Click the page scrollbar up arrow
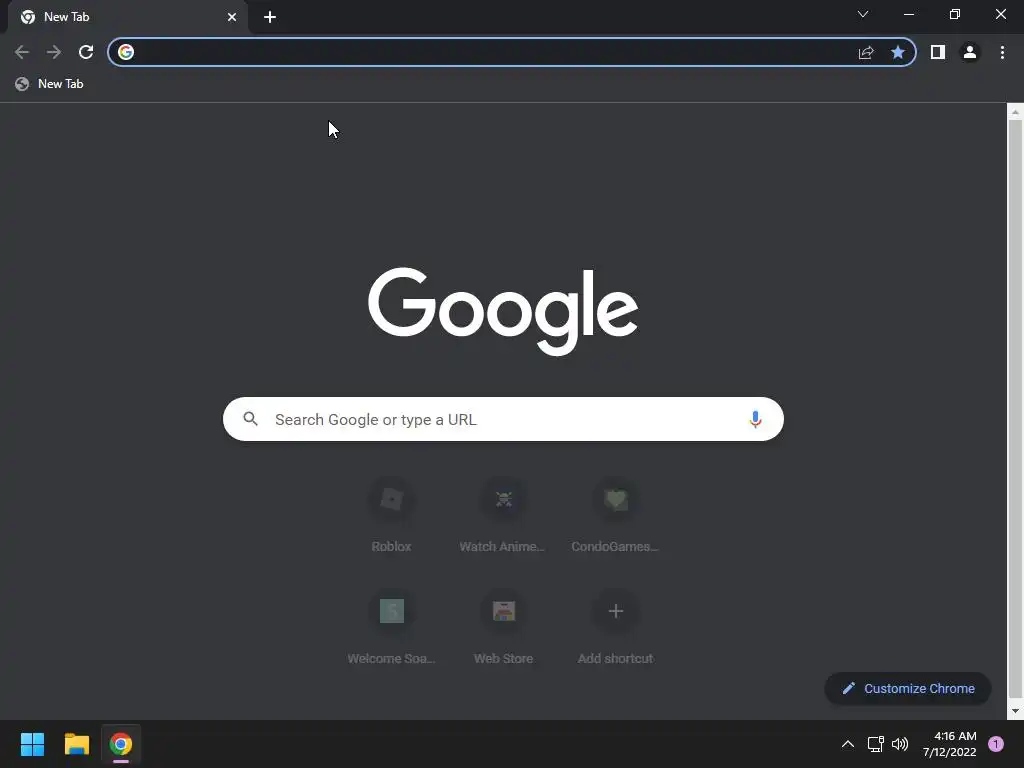 tap(1015, 112)
